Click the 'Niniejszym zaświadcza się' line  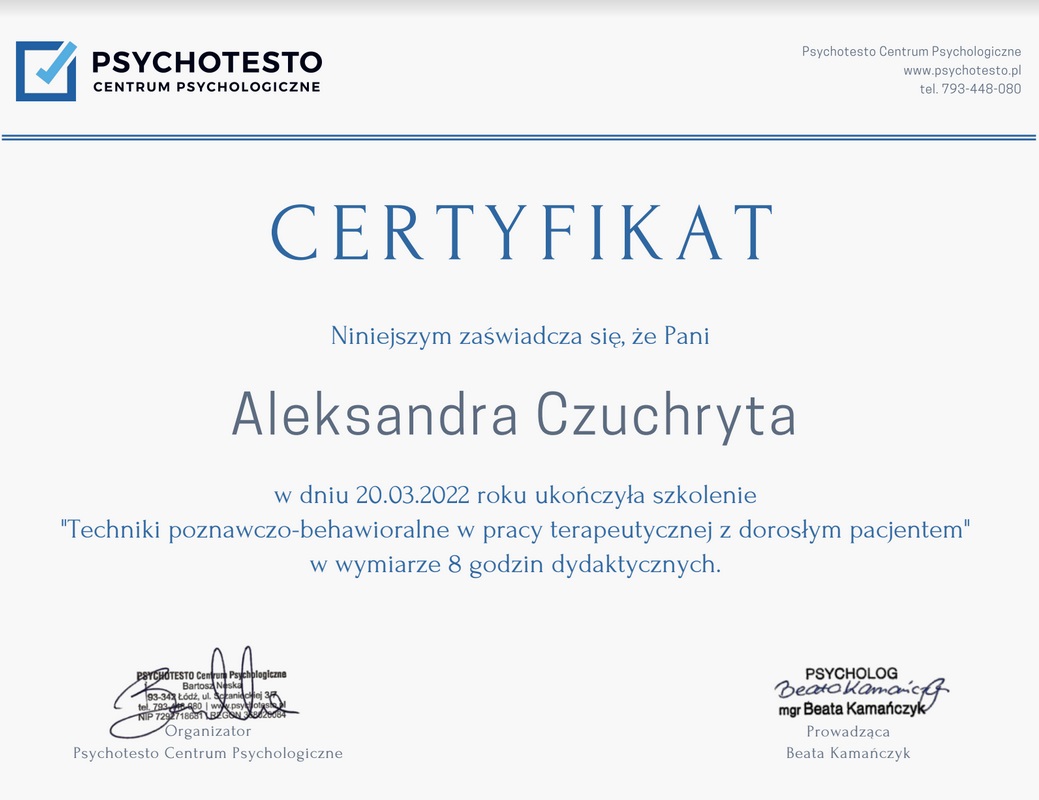[520, 336]
